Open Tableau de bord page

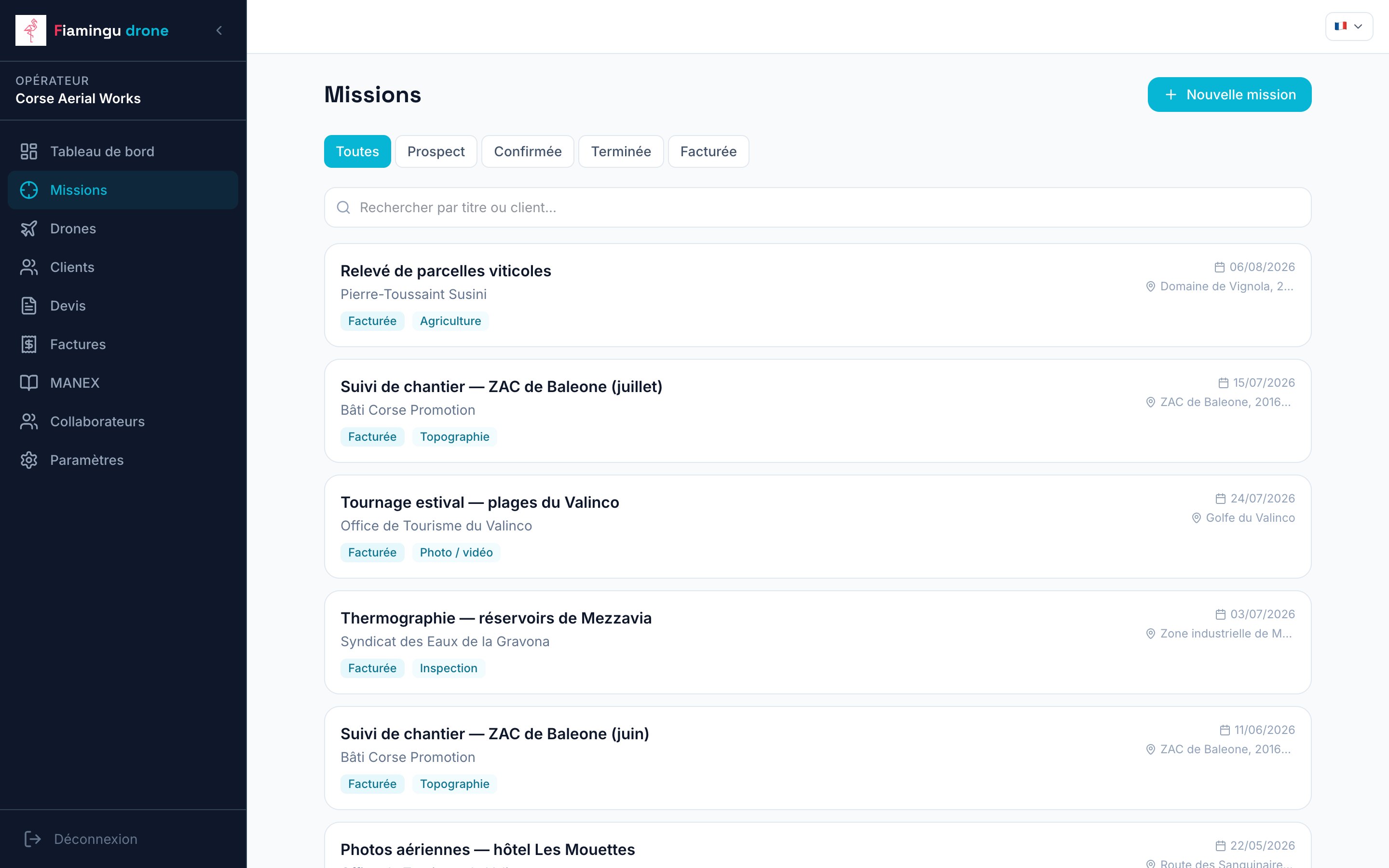[123, 151]
